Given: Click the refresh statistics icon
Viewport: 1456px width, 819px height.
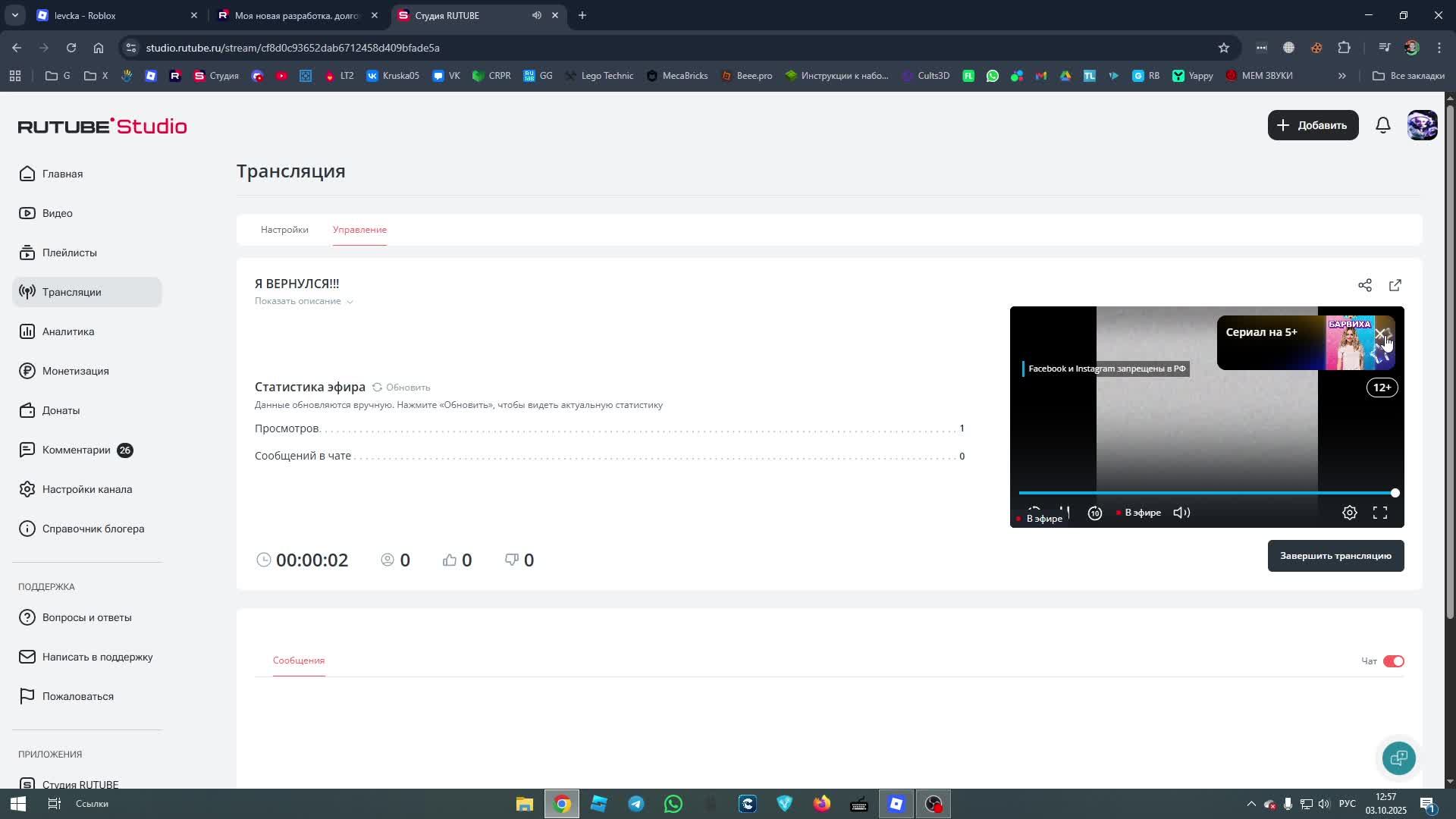Looking at the screenshot, I should [377, 388].
